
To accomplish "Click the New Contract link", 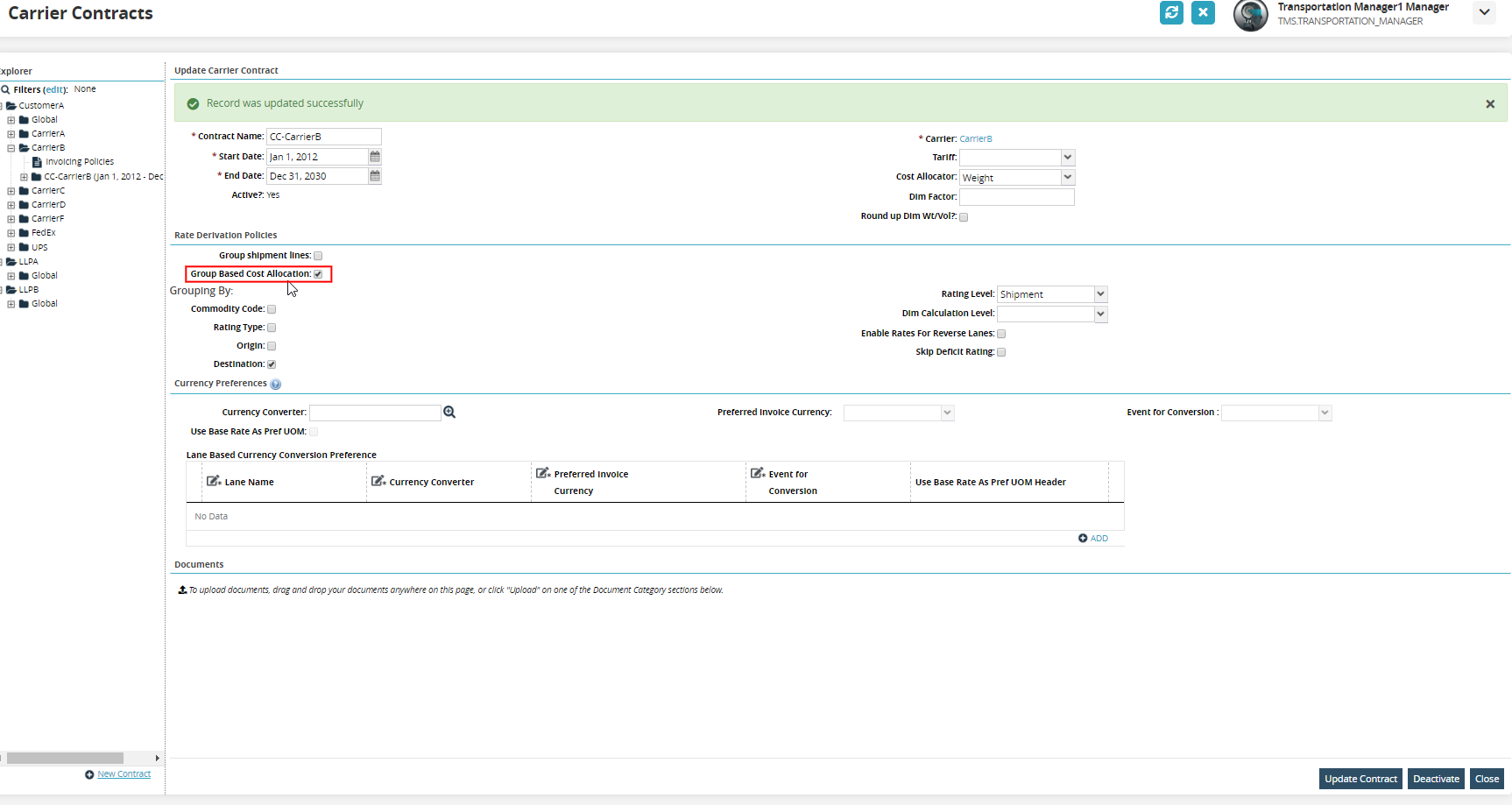I will 124,774.
